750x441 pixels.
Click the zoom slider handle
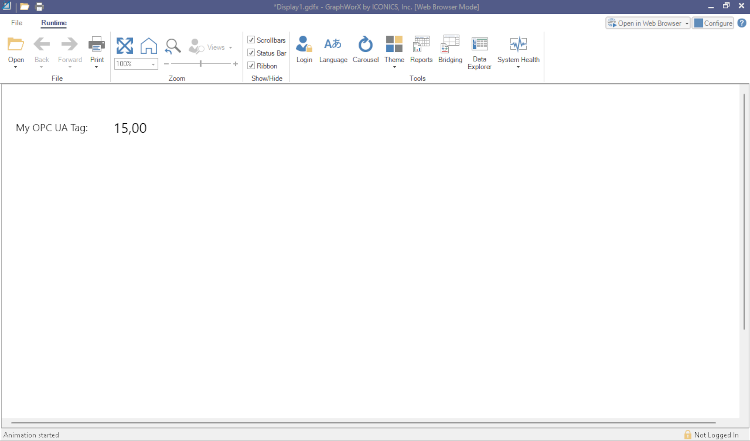201,64
